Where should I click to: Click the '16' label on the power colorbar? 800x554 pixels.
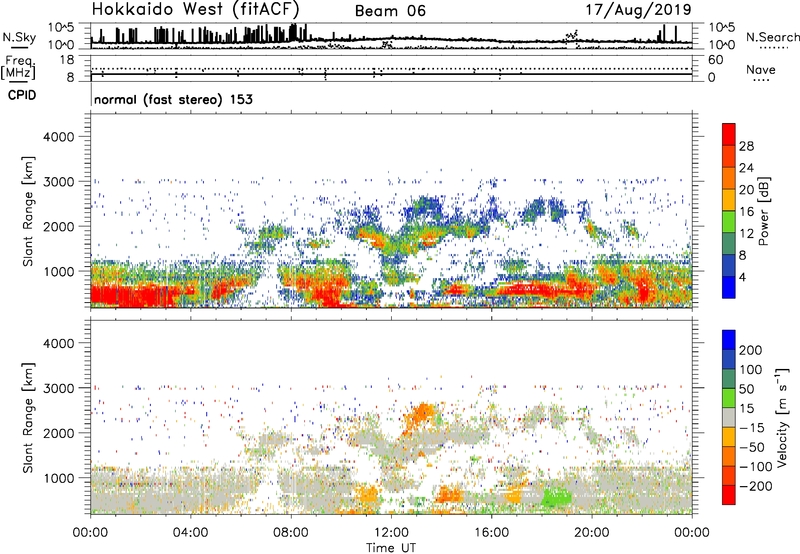coord(746,212)
